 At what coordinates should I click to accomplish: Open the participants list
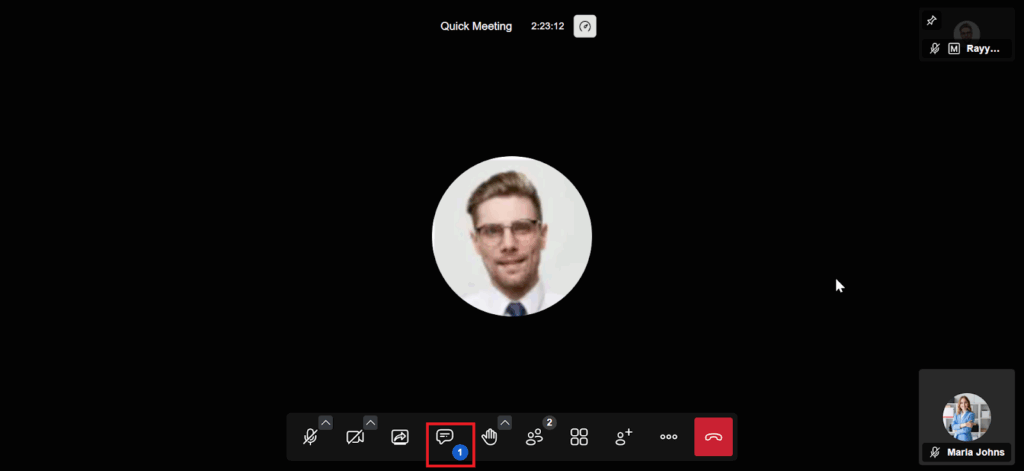(x=535, y=437)
